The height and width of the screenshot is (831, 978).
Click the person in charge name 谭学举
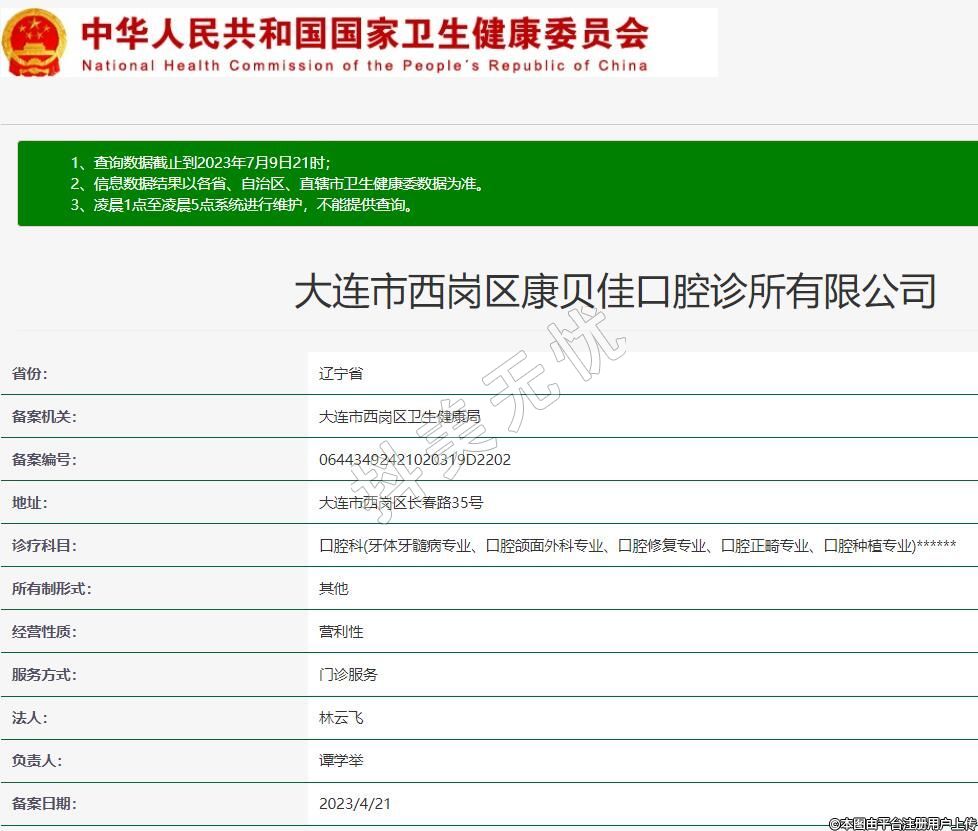(x=340, y=761)
